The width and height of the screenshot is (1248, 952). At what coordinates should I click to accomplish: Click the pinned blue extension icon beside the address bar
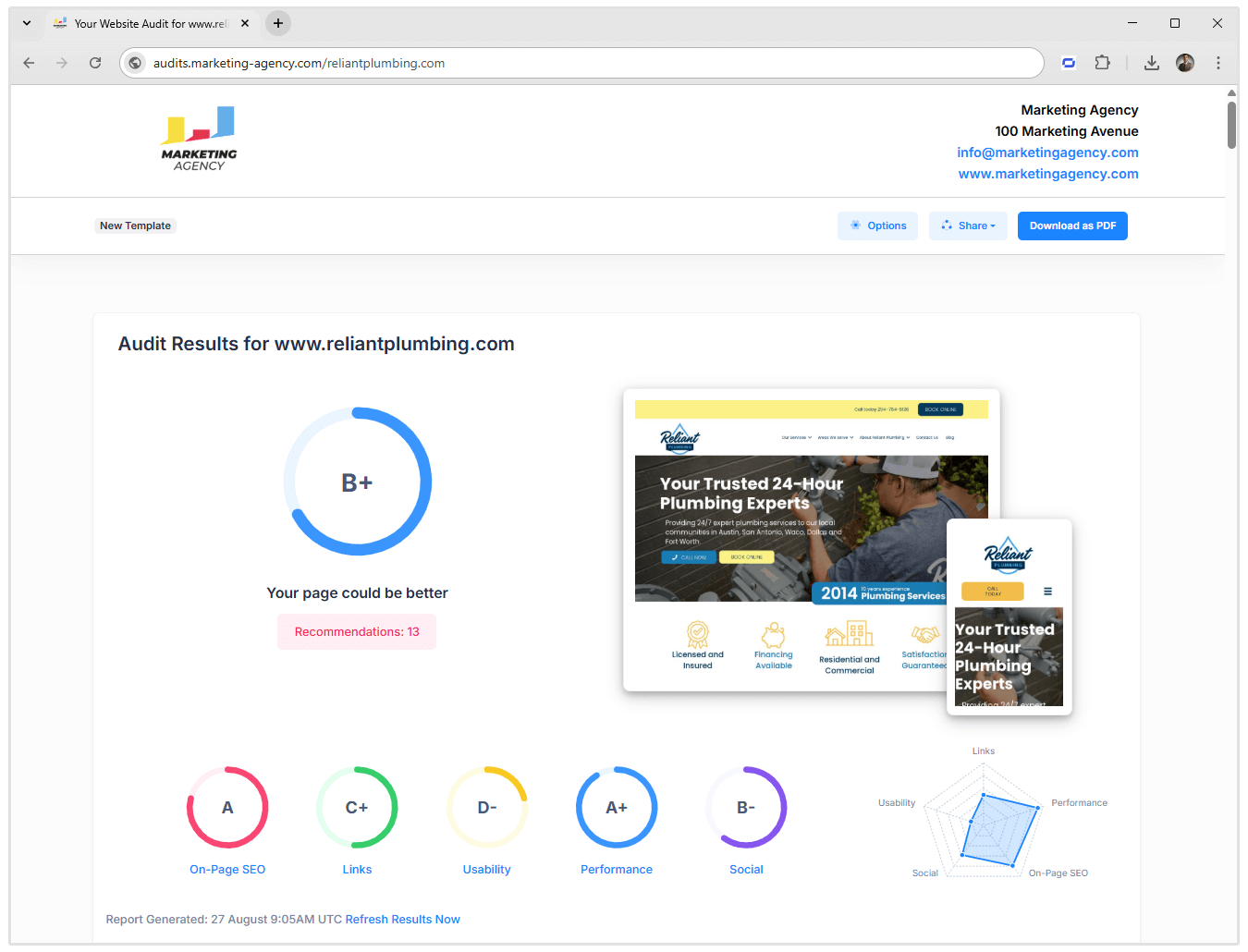[1068, 63]
